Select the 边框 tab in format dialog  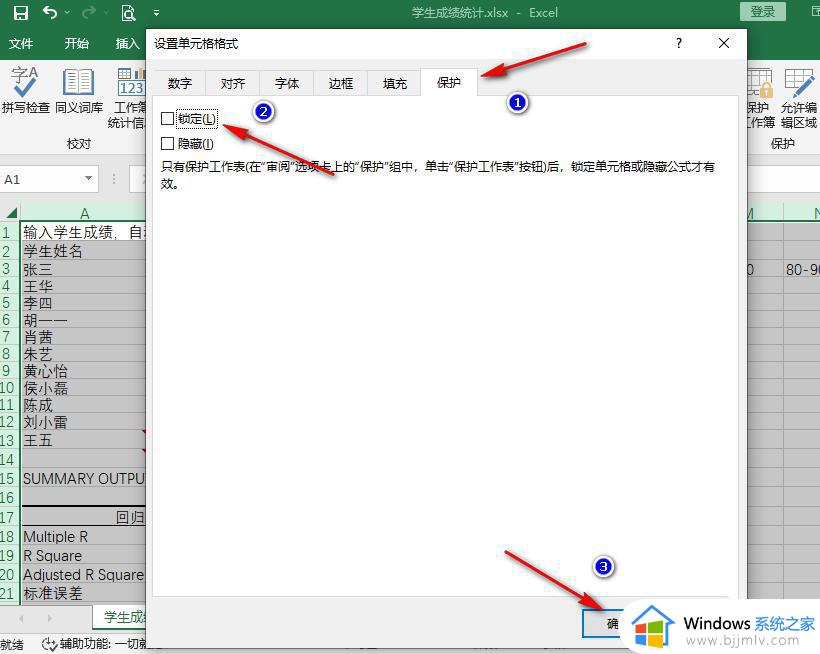point(340,83)
